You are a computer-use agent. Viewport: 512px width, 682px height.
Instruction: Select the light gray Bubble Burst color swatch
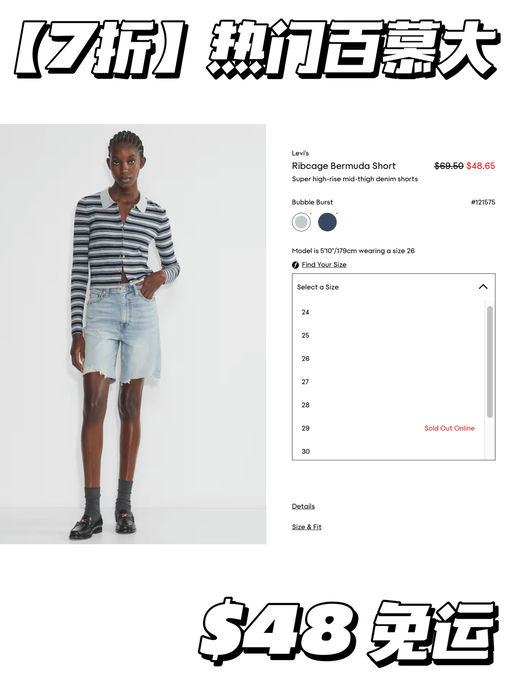(x=301, y=222)
